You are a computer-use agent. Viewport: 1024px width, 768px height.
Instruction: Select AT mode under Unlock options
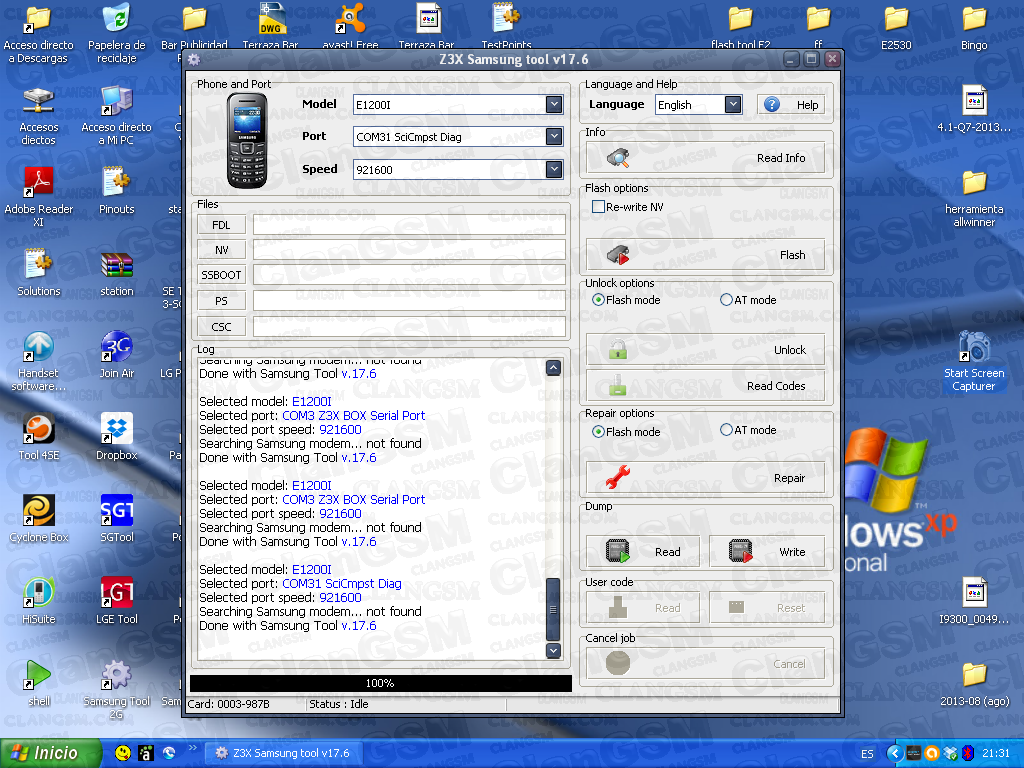[726, 300]
